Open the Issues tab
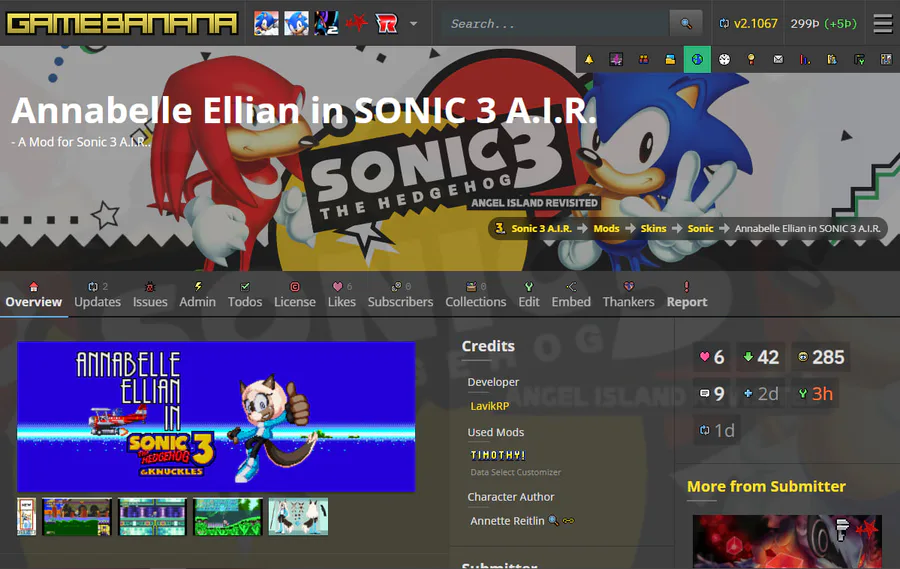The image size is (900, 569). point(150,295)
